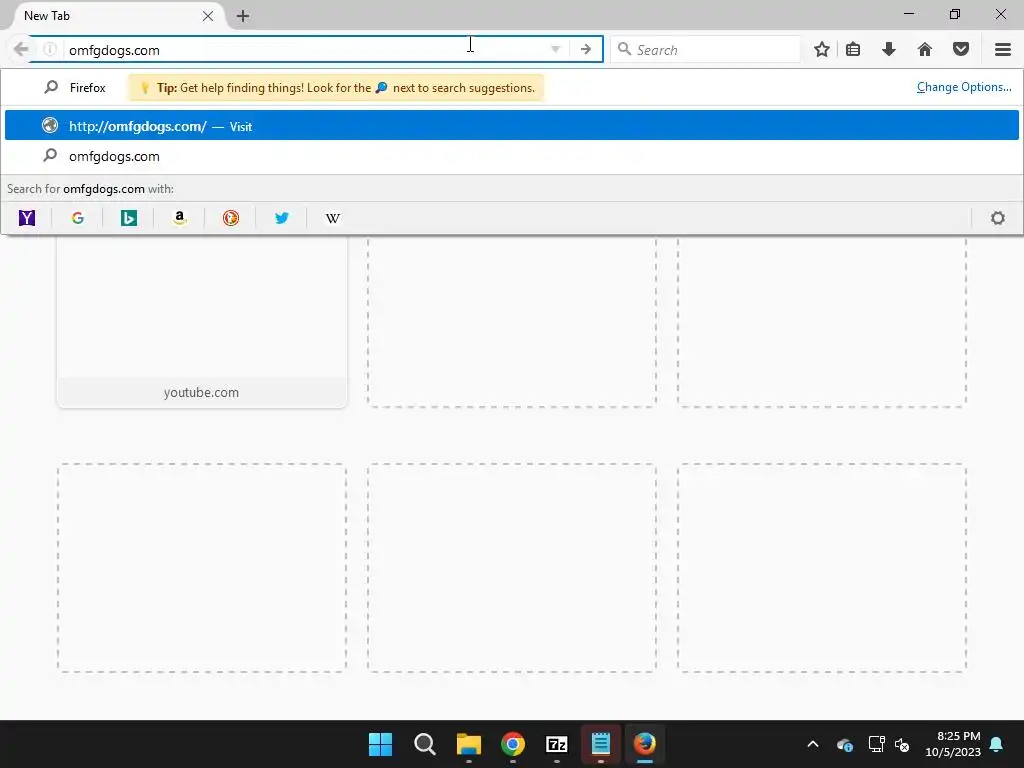
Task: Open the network tray icon
Action: pos(876,744)
